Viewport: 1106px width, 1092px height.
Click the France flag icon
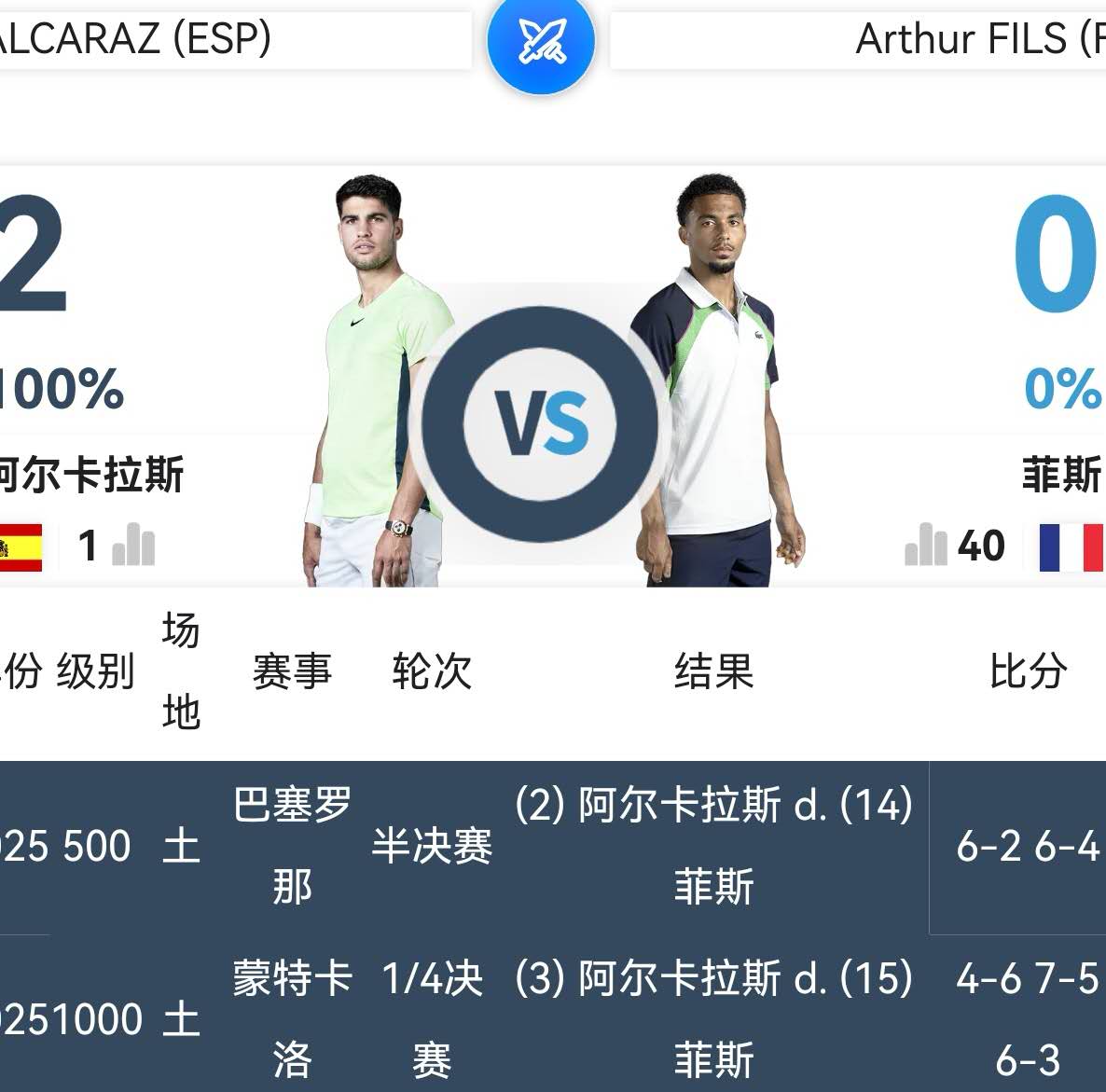(1072, 546)
